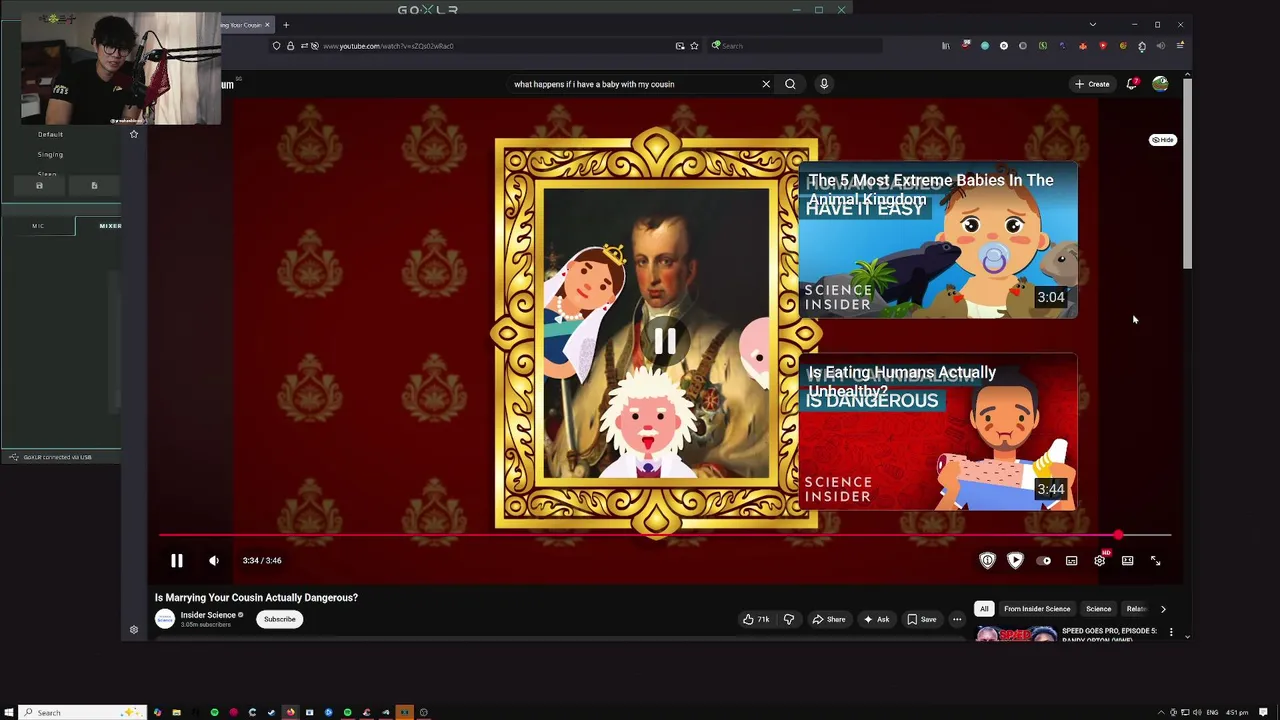Enter fullscreen with the expand arrows icon

pyautogui.click(x=1155, y=561)
